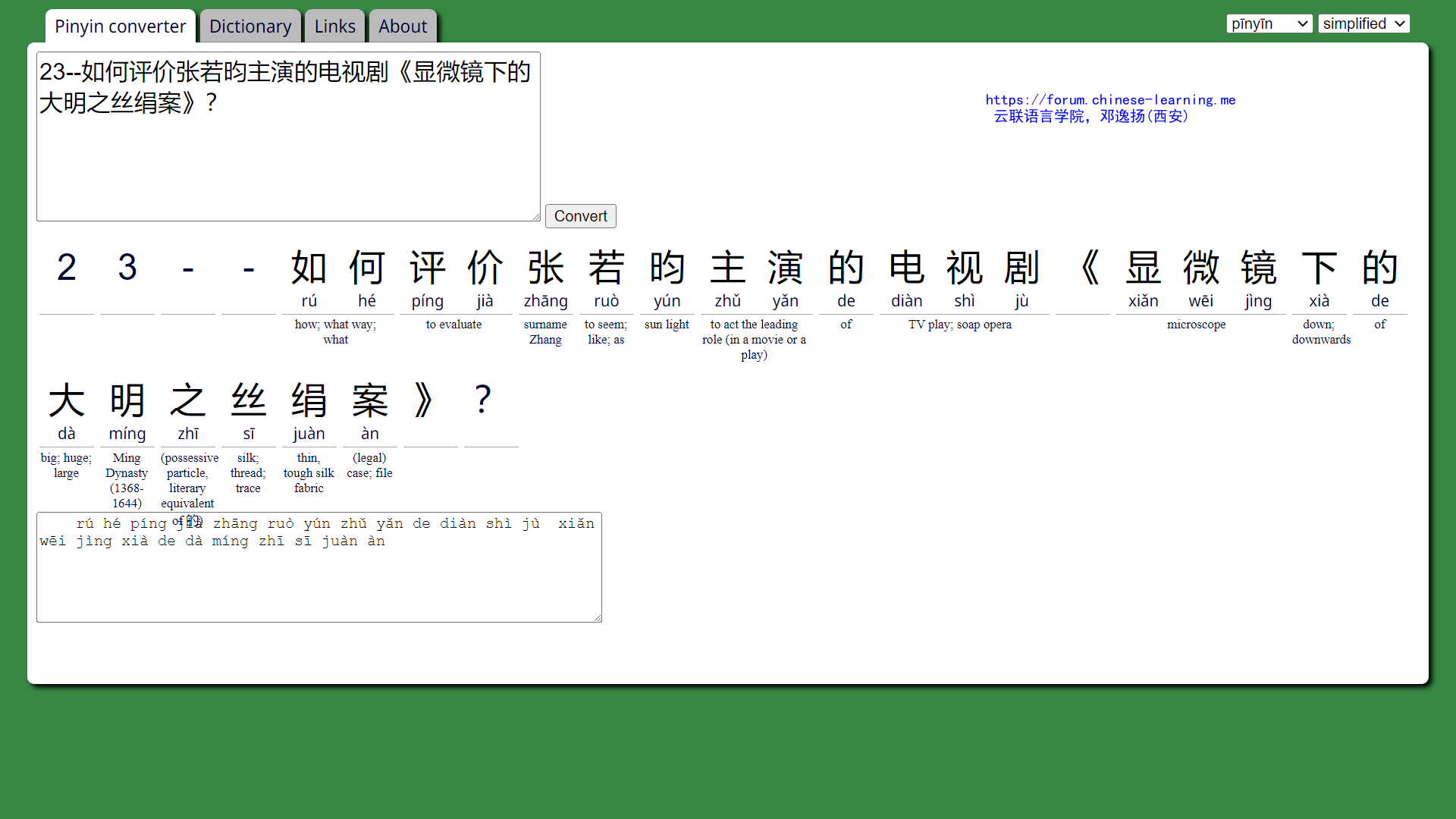Screen dimensions: 1456x819
Task: Click the character 何 in results
Action: tap(367, 268)
